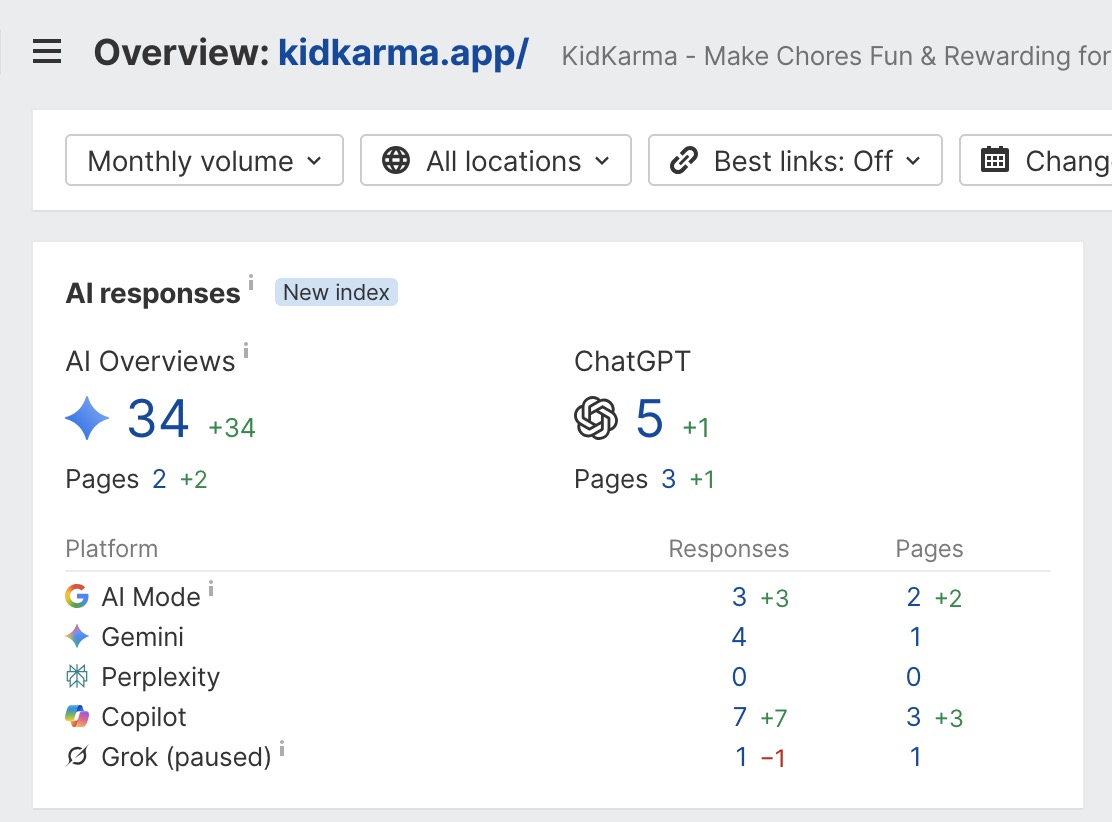Open the All locations dropdown

click(x=496, y=160)
